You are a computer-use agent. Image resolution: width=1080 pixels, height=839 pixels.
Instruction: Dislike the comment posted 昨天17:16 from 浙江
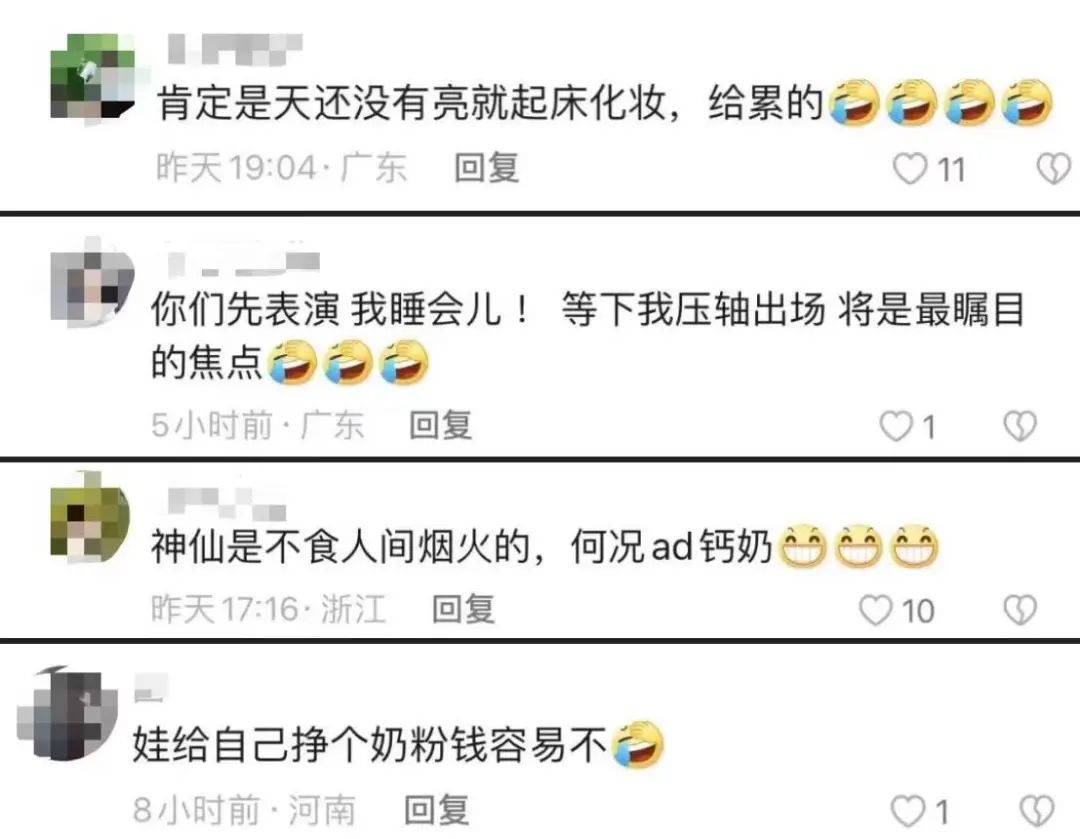[1020, 610]
